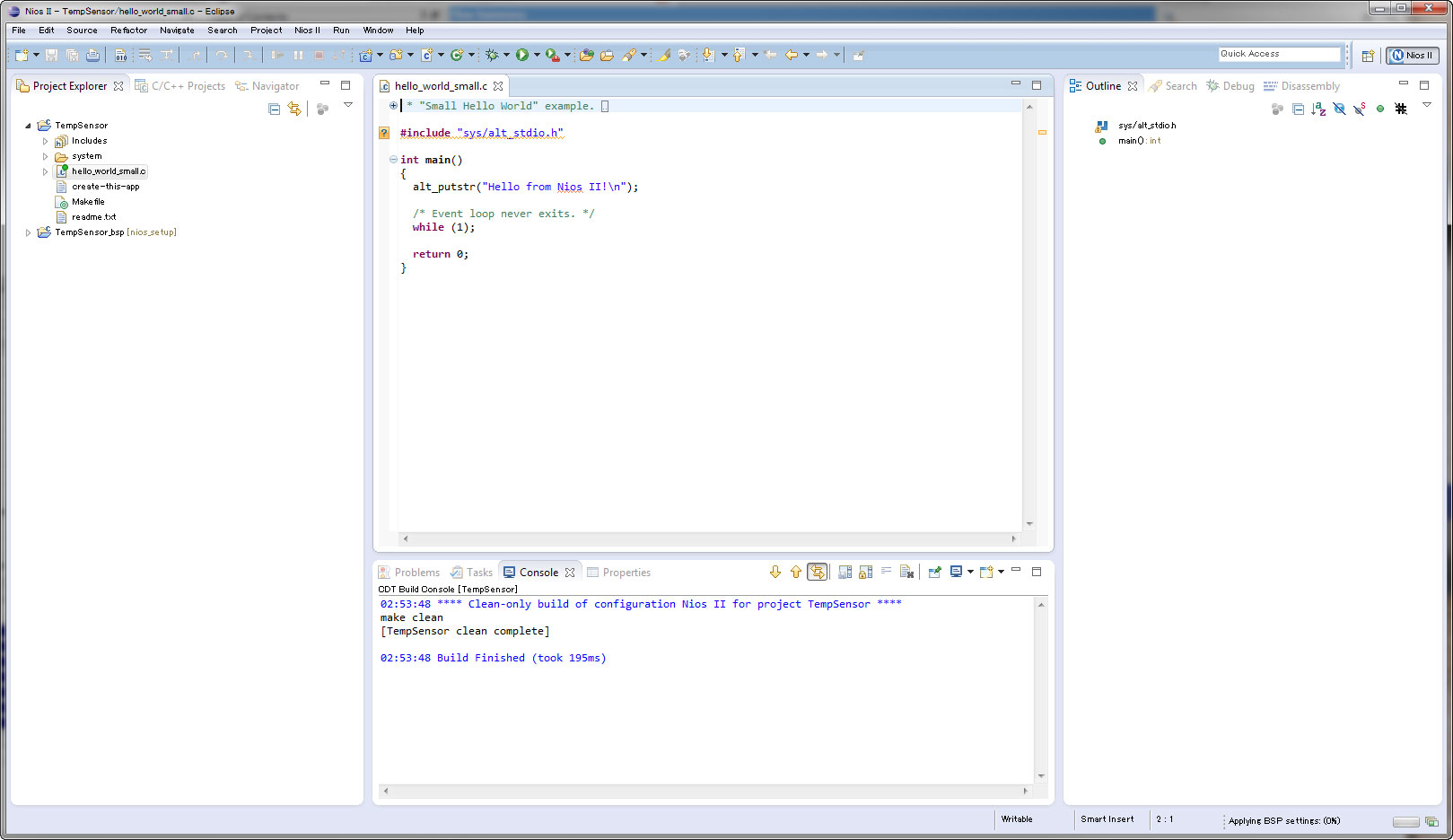Screen dimensions: 1453x840
Task: Toggle console Show error context arrows button
Action: click(x=817, y=572)
